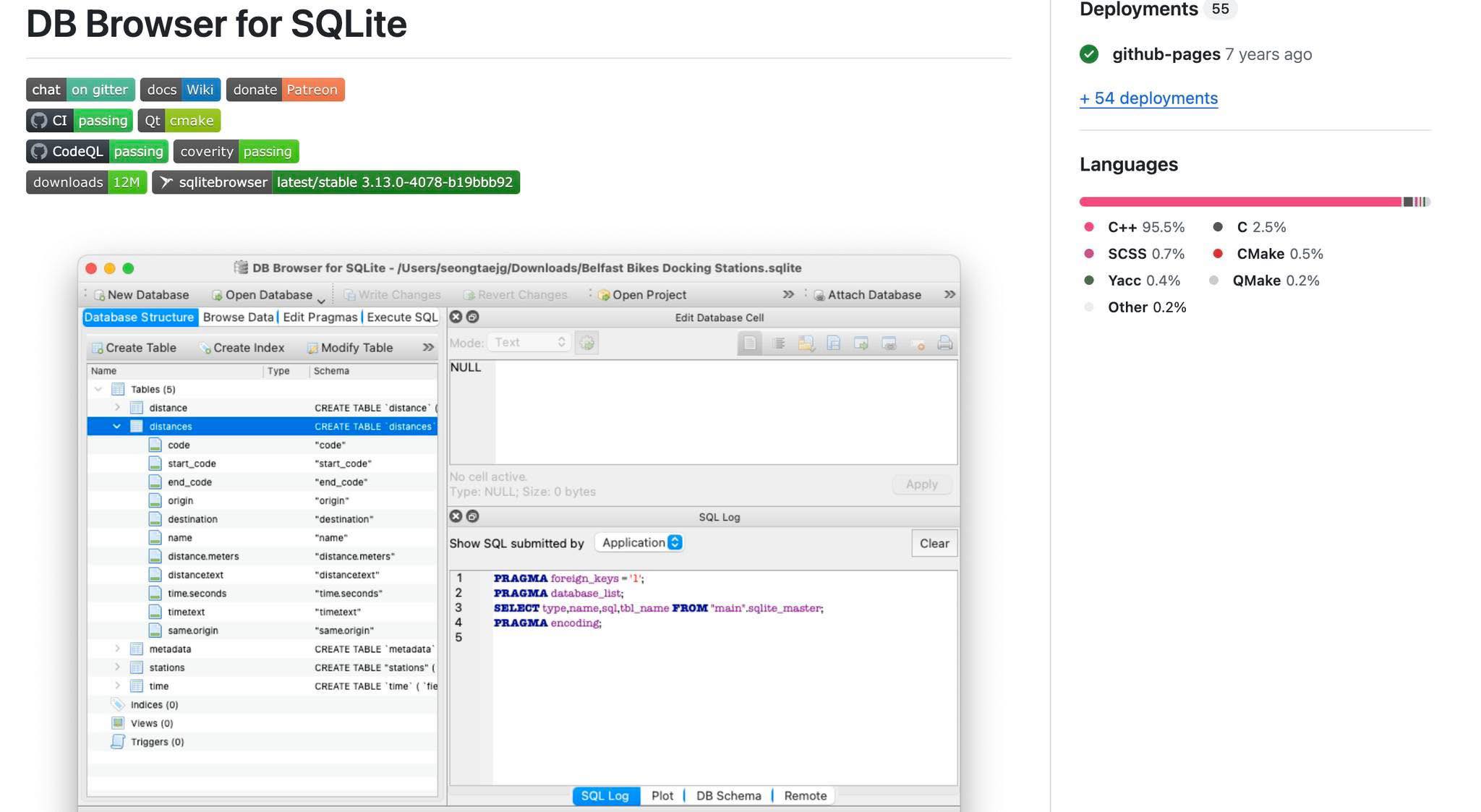Click the New Database toolbar icon
1481x812 pixels.
(99, 295)
